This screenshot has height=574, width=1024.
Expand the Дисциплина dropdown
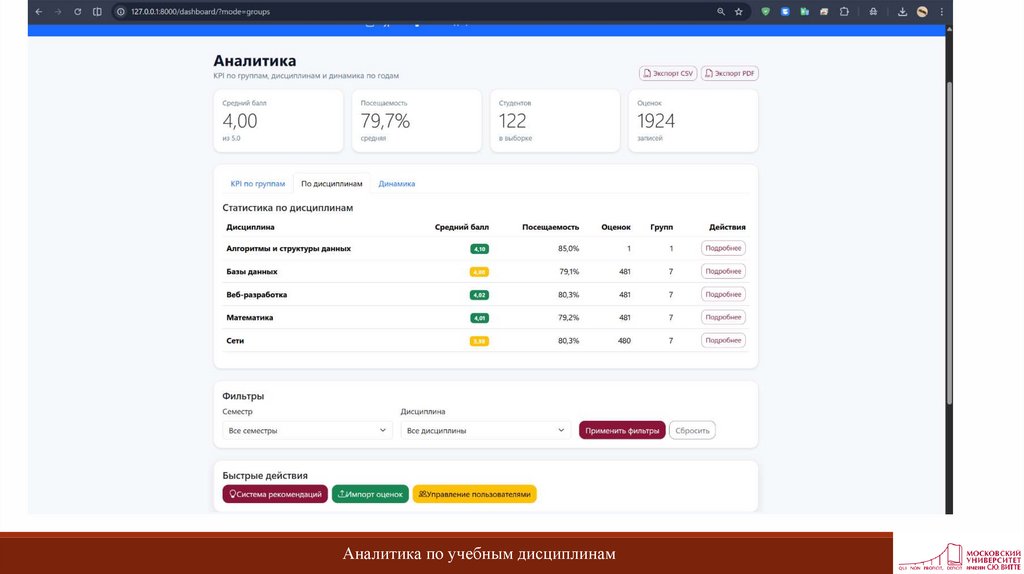pyautogui.click(x=486, y=430)
